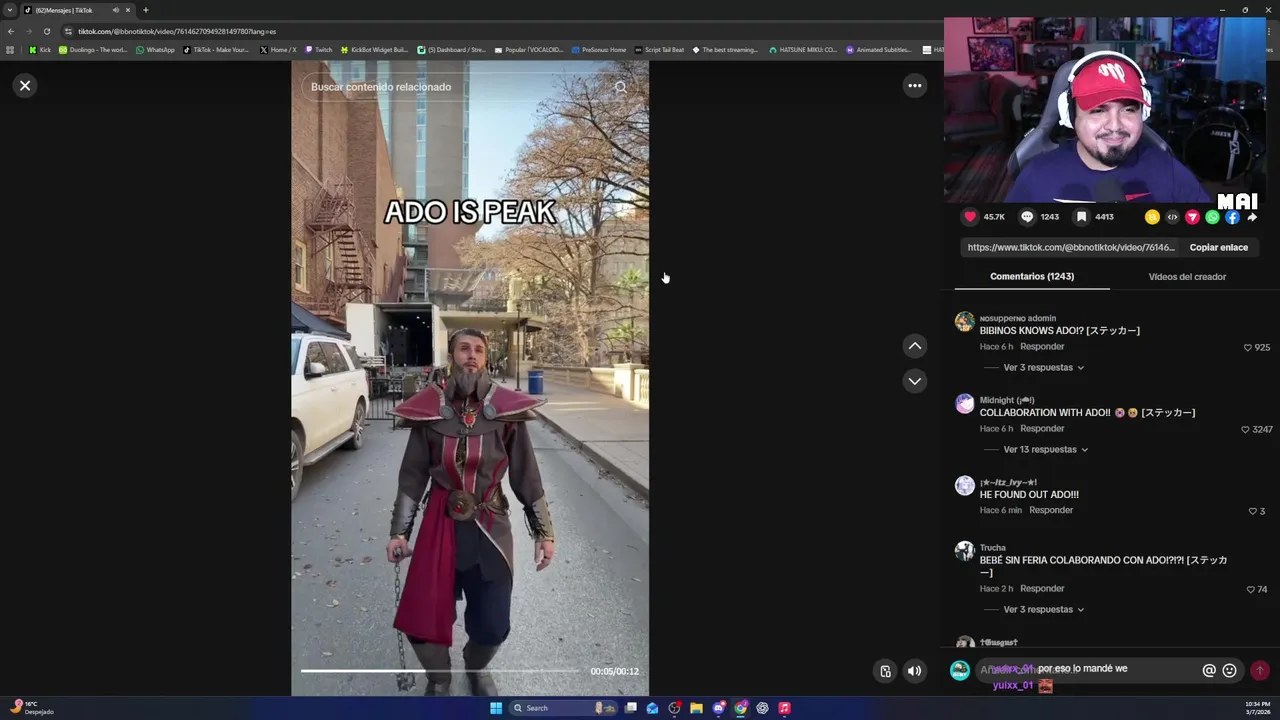Toggle video sound with speaker icon
Image resolution: width=1280 pixels, height=720 pixels.
coord(914,671)
